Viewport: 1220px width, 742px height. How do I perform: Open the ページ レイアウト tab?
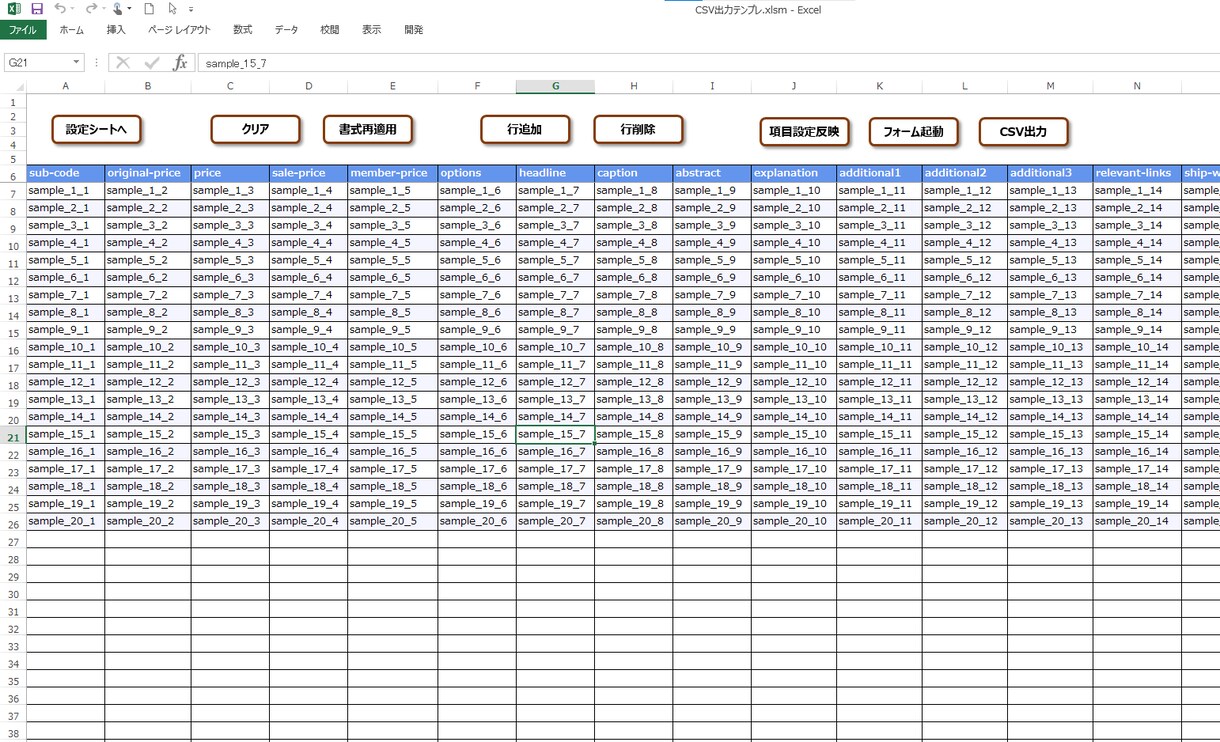pyautogui.click(x=180, y=30)
